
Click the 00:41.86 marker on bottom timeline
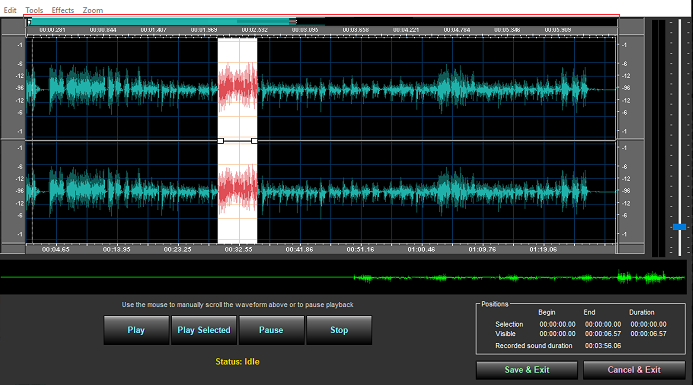pyautogui.click(x=299, y=249)
